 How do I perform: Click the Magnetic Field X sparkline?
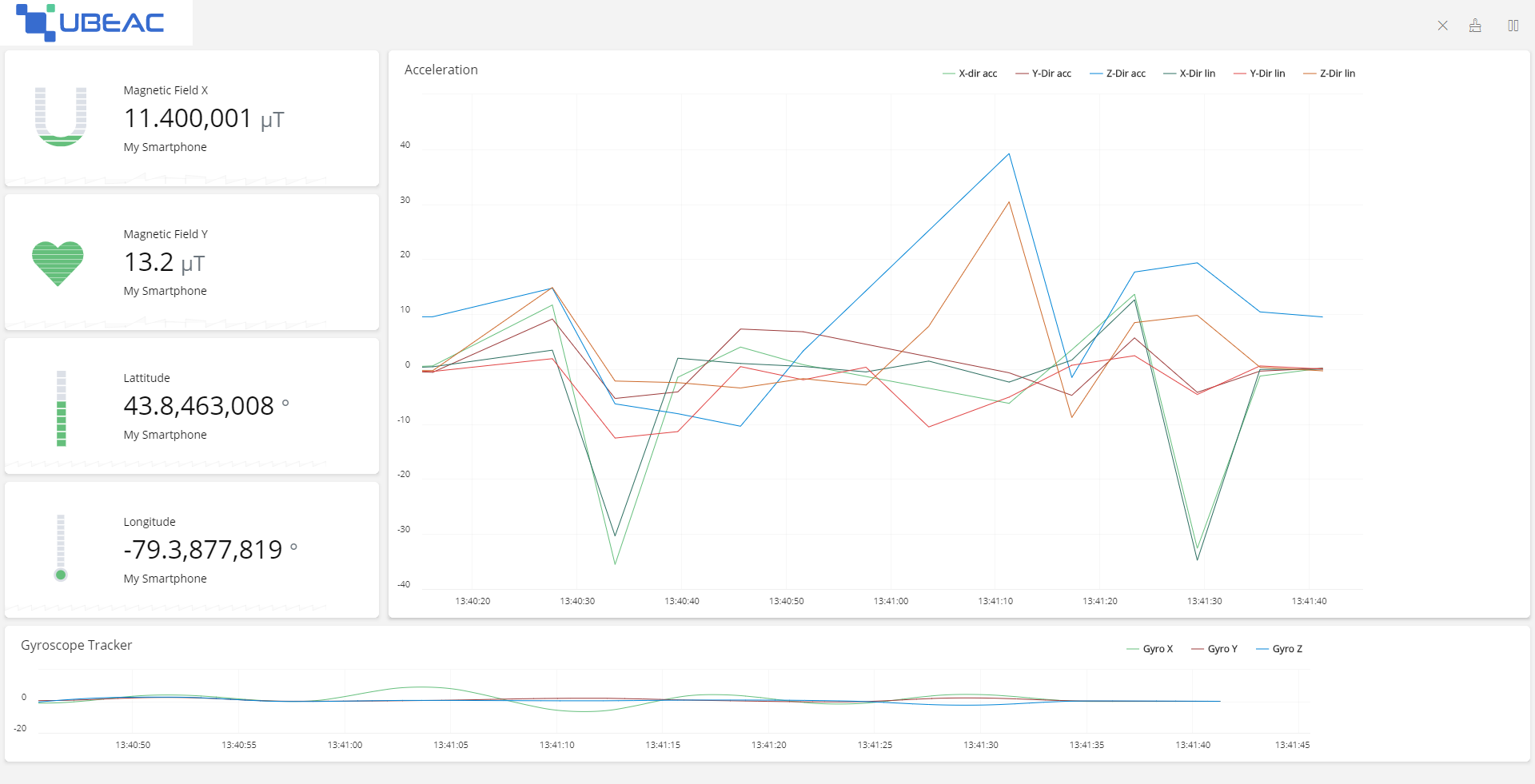[166, 179]
